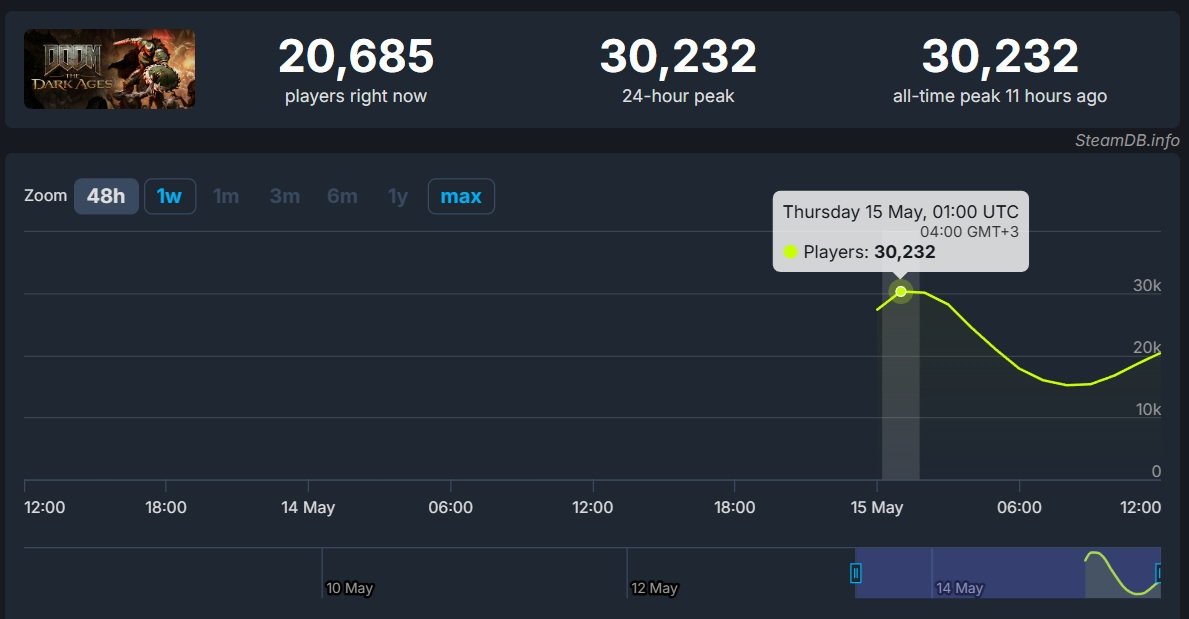Select the 48h zoom range
This screenshot has width=1189, height=619.
pos(106,196)
